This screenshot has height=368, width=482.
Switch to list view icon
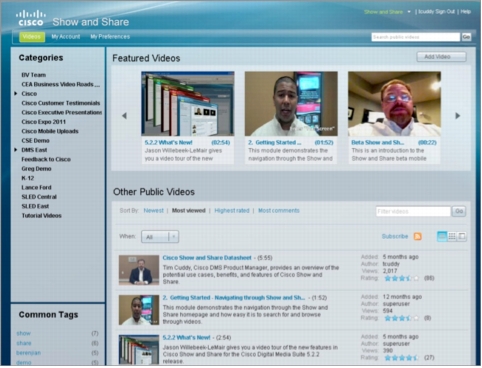pyautogui.click(x=442, y=236)
